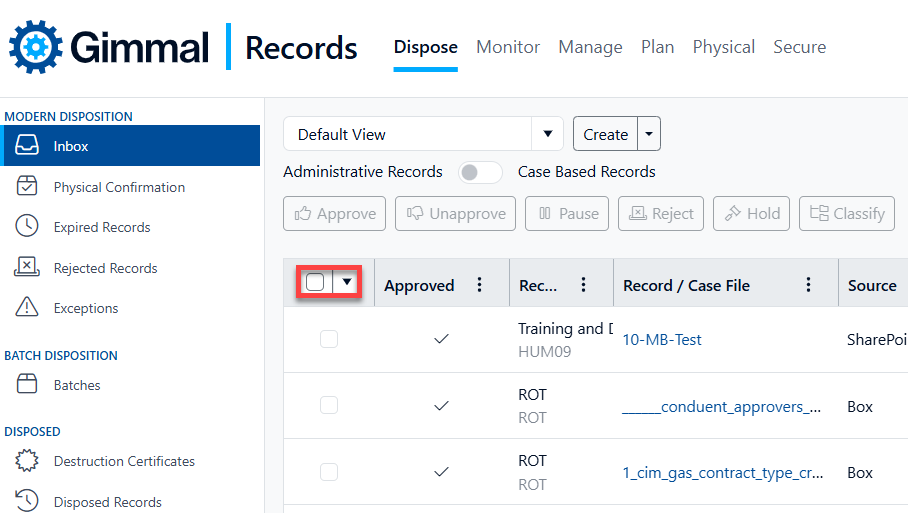This screenshot has width=908, height=513.
Task: Click the Create button
Action: (x=605, y=134)
